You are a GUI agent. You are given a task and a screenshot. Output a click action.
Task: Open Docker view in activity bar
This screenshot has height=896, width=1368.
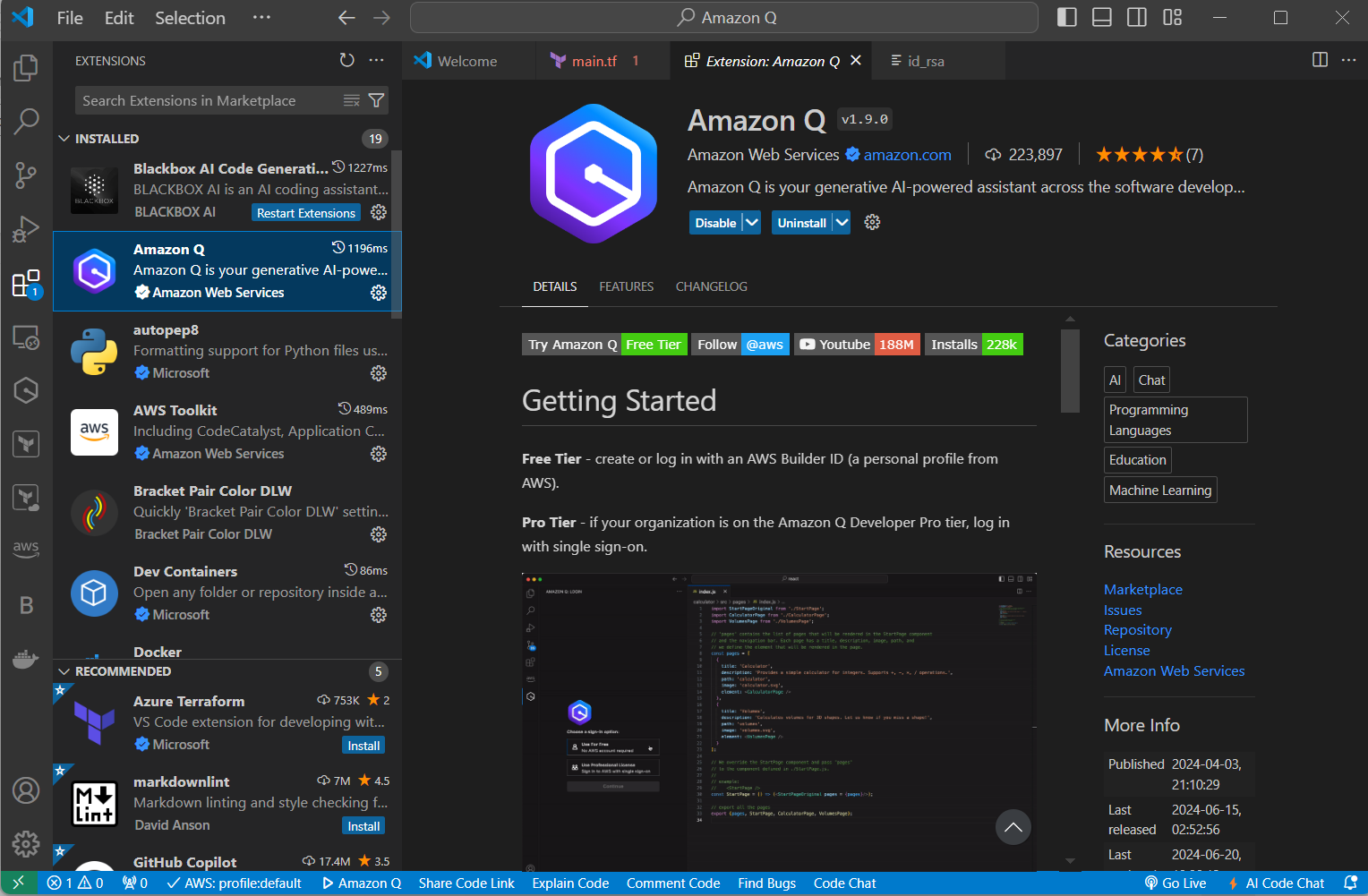(x=26, y=660)
